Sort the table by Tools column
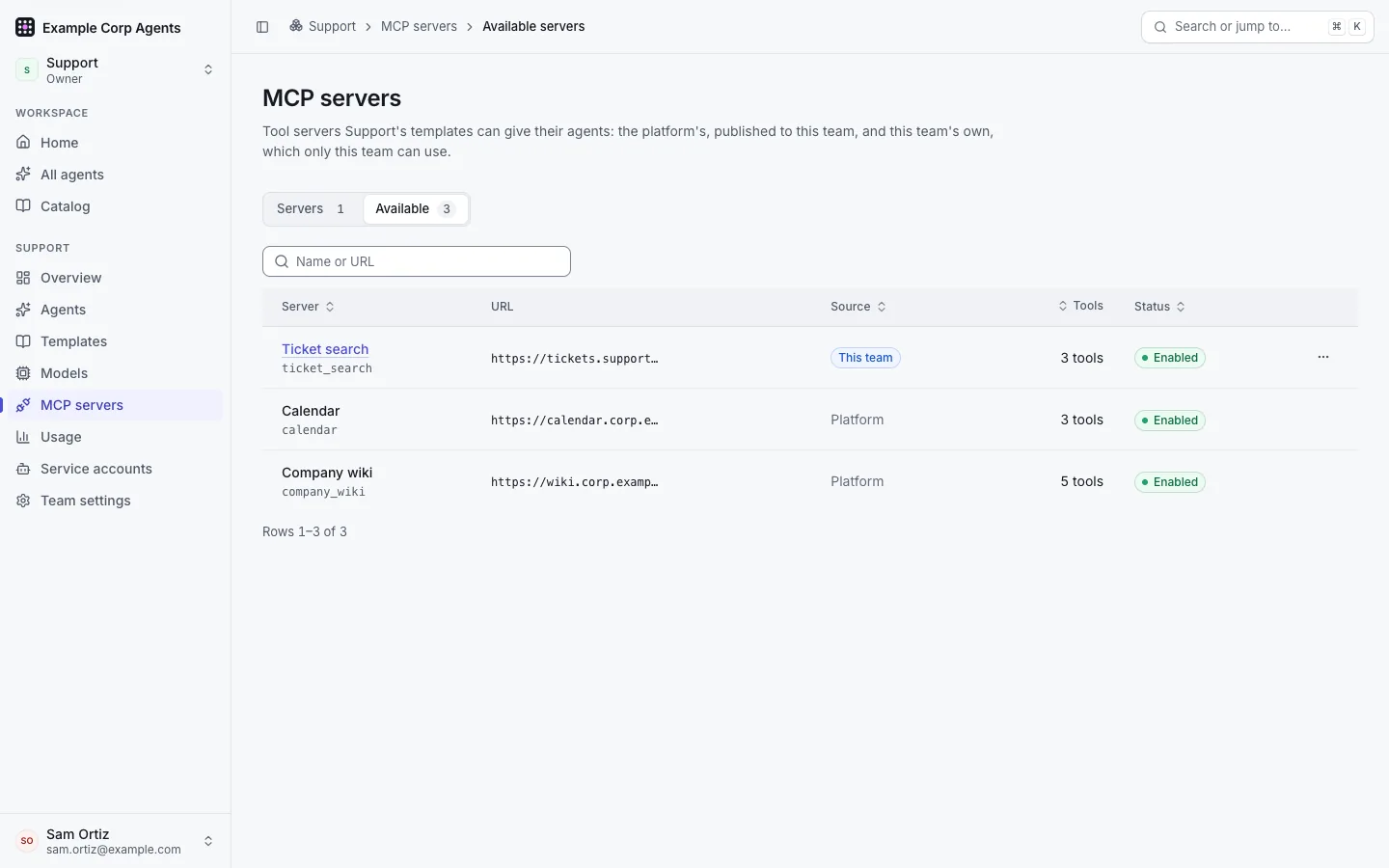The height and width of the screenshot is (868, 1389). (x=1080, y=306)
